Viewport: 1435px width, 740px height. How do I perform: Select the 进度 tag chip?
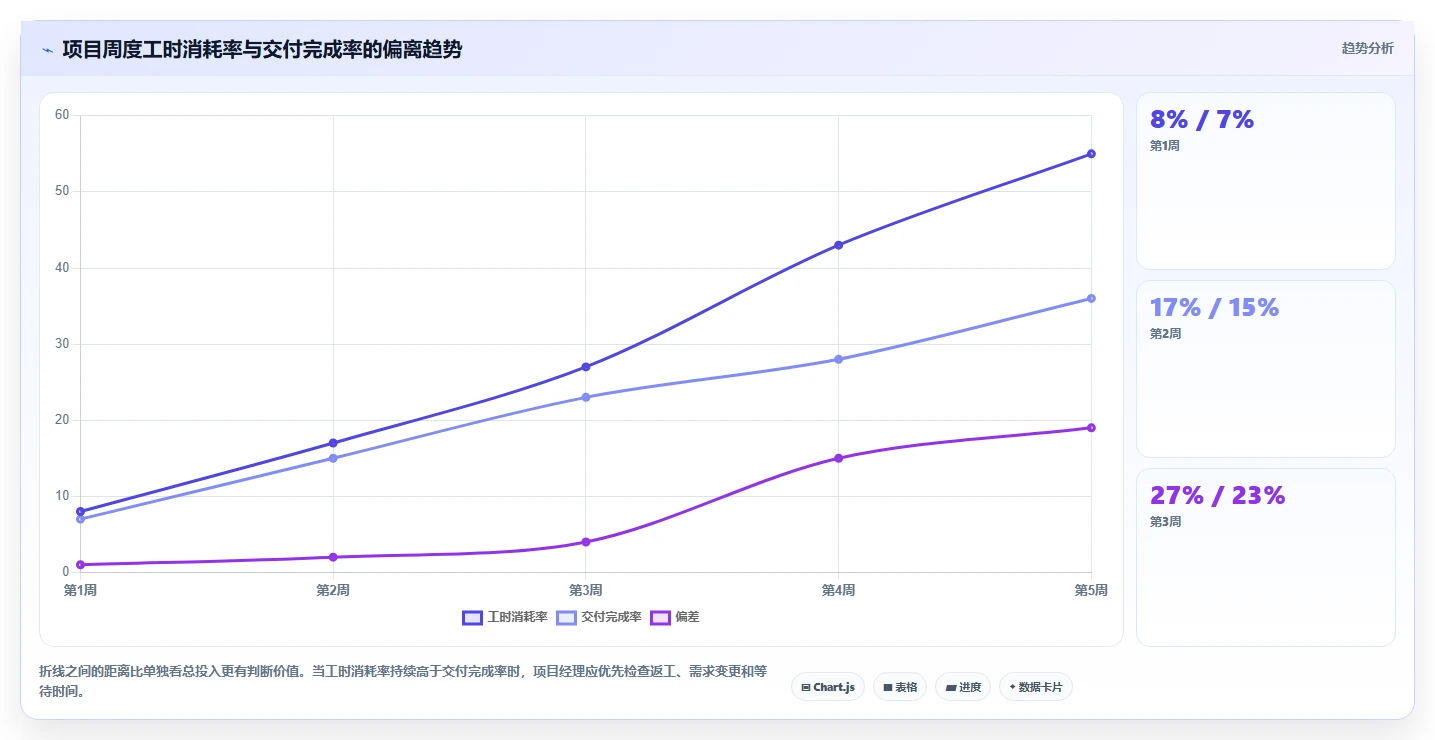coord(963,687)
